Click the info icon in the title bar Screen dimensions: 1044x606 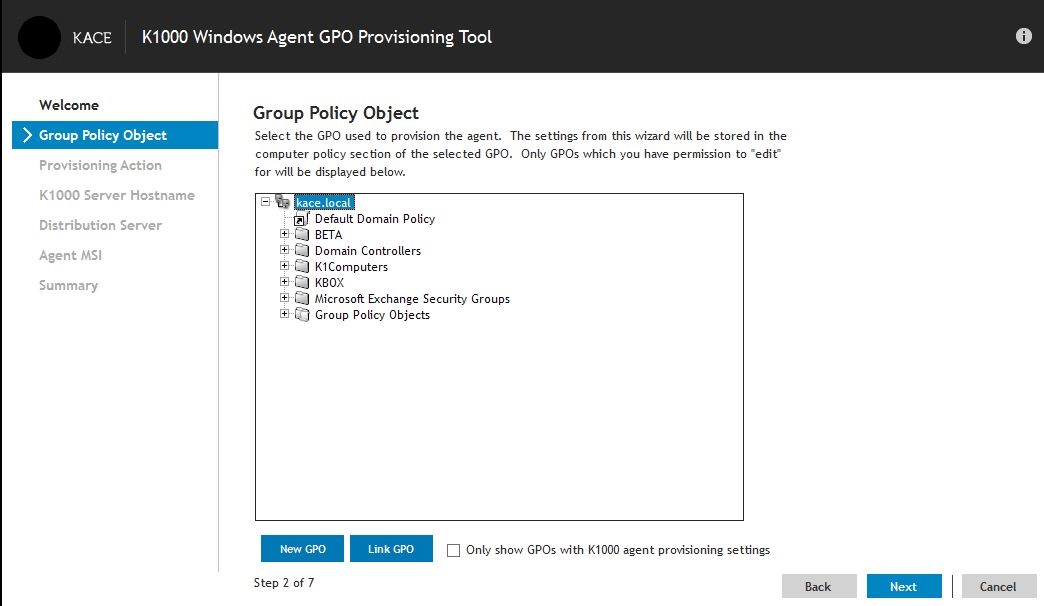click(x=1023, y=36)
